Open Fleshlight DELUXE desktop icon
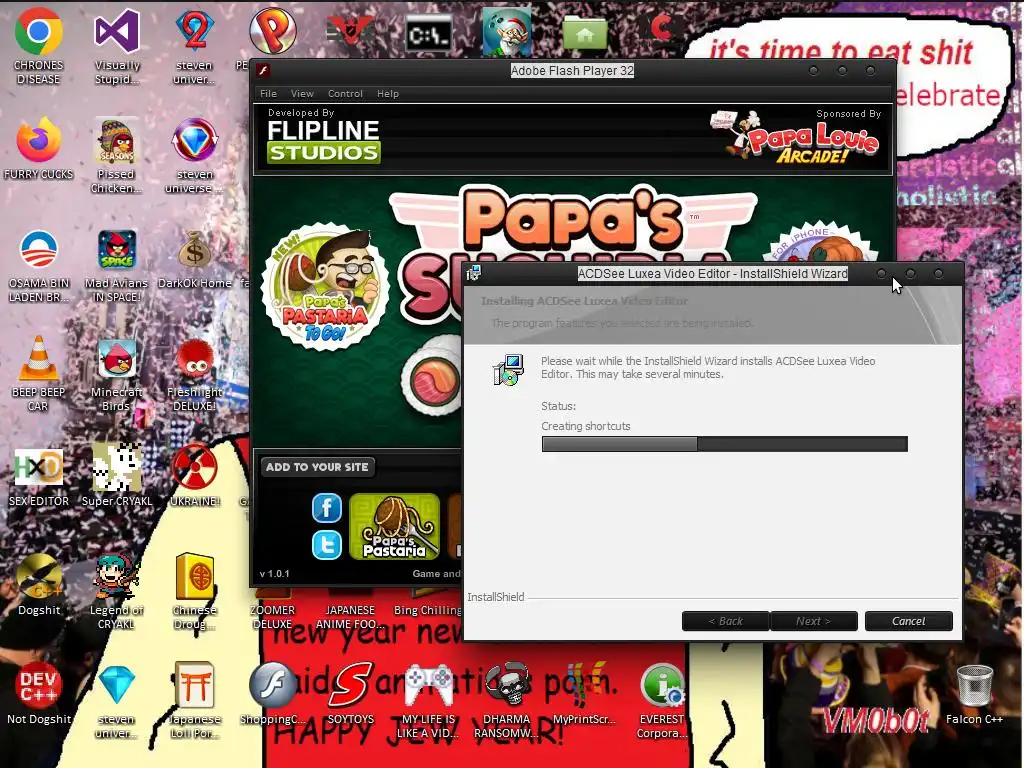This screenshot has width=1024, height=768. pos(195,358)
